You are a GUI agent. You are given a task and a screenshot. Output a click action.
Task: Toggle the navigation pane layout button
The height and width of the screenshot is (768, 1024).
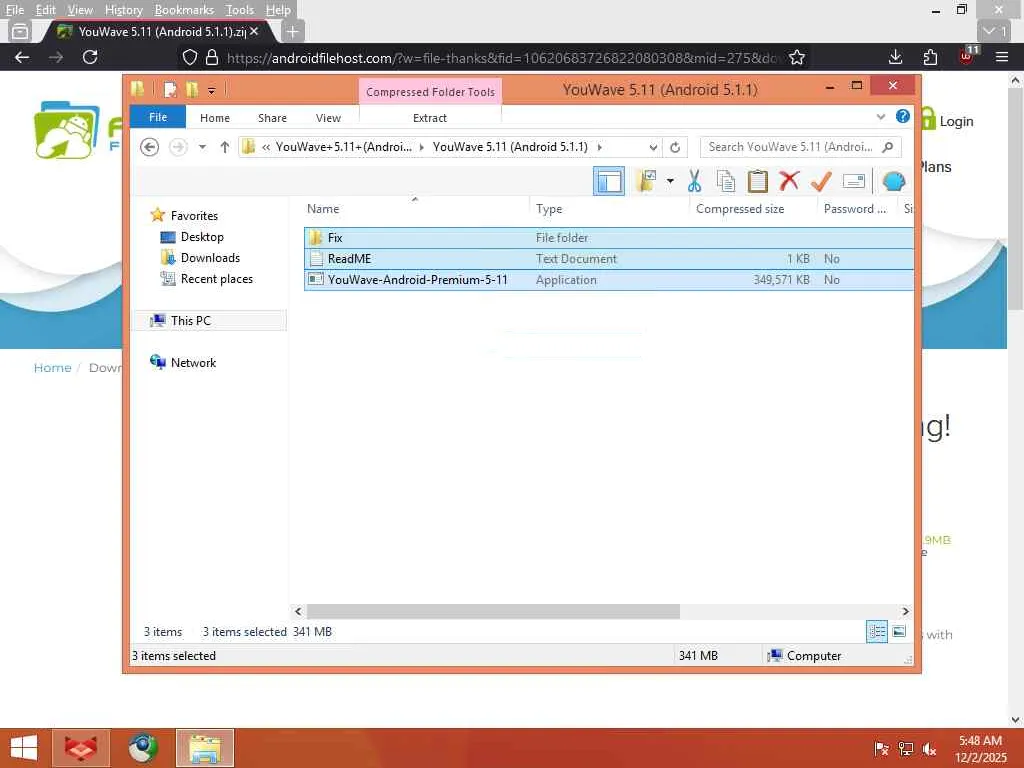[x=609, y=181]
